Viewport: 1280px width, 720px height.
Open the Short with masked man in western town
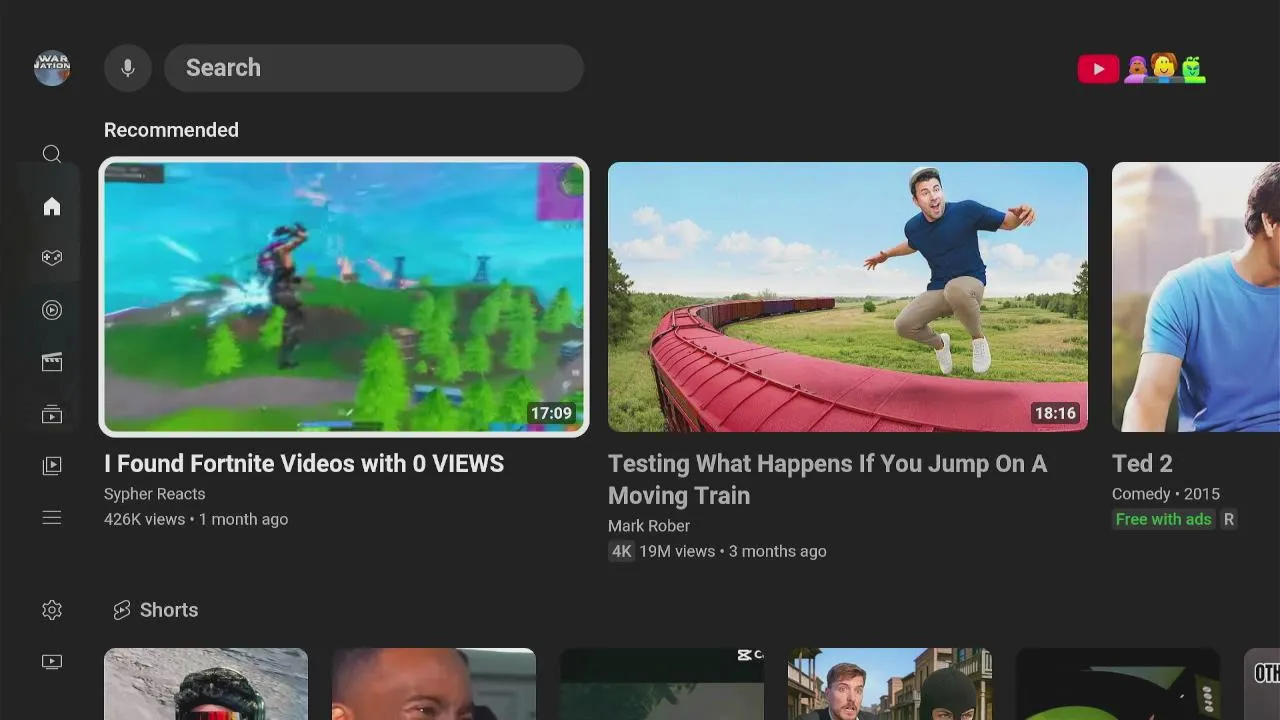[890, 684]
